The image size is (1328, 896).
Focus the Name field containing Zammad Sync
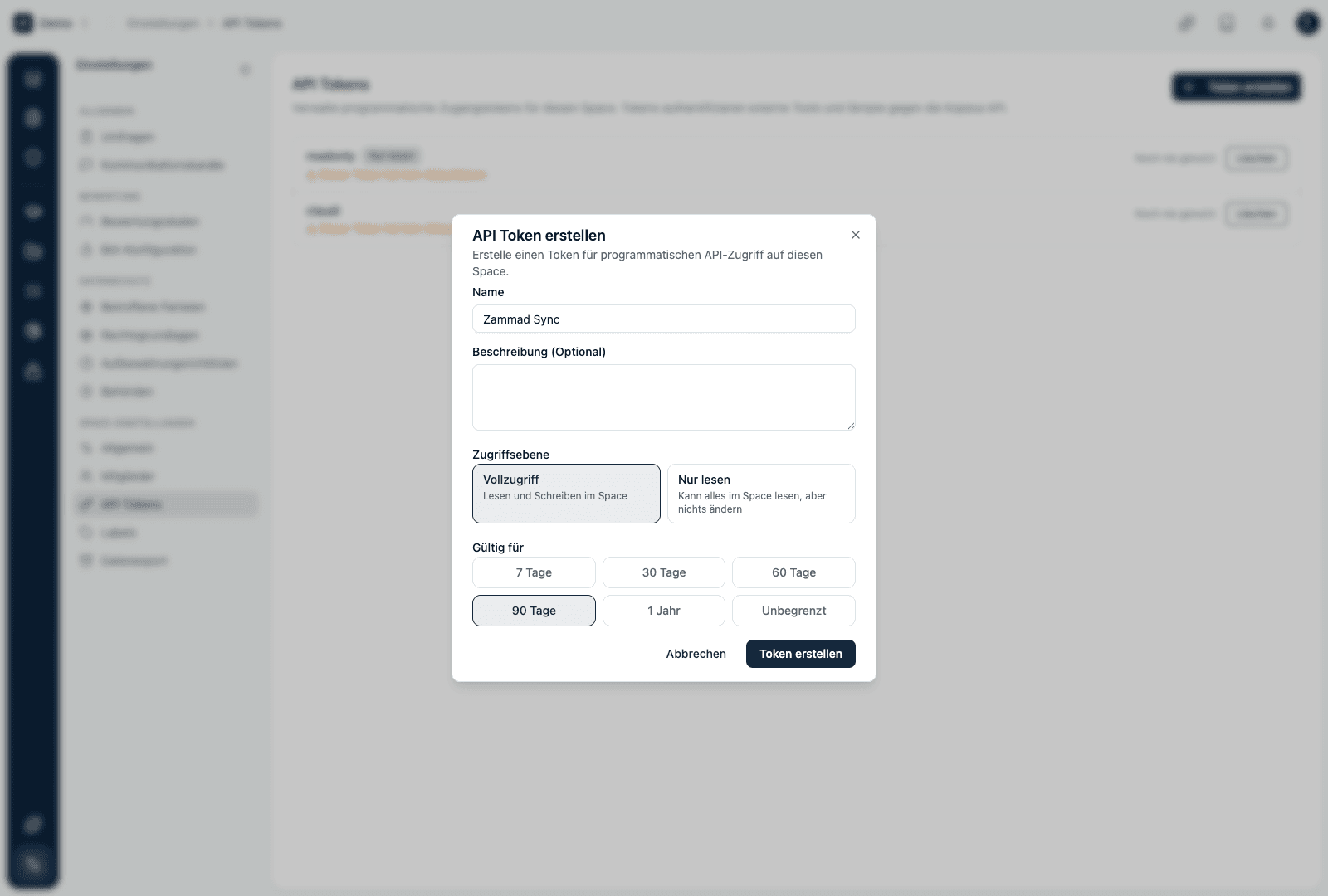(x=664, y=319)
